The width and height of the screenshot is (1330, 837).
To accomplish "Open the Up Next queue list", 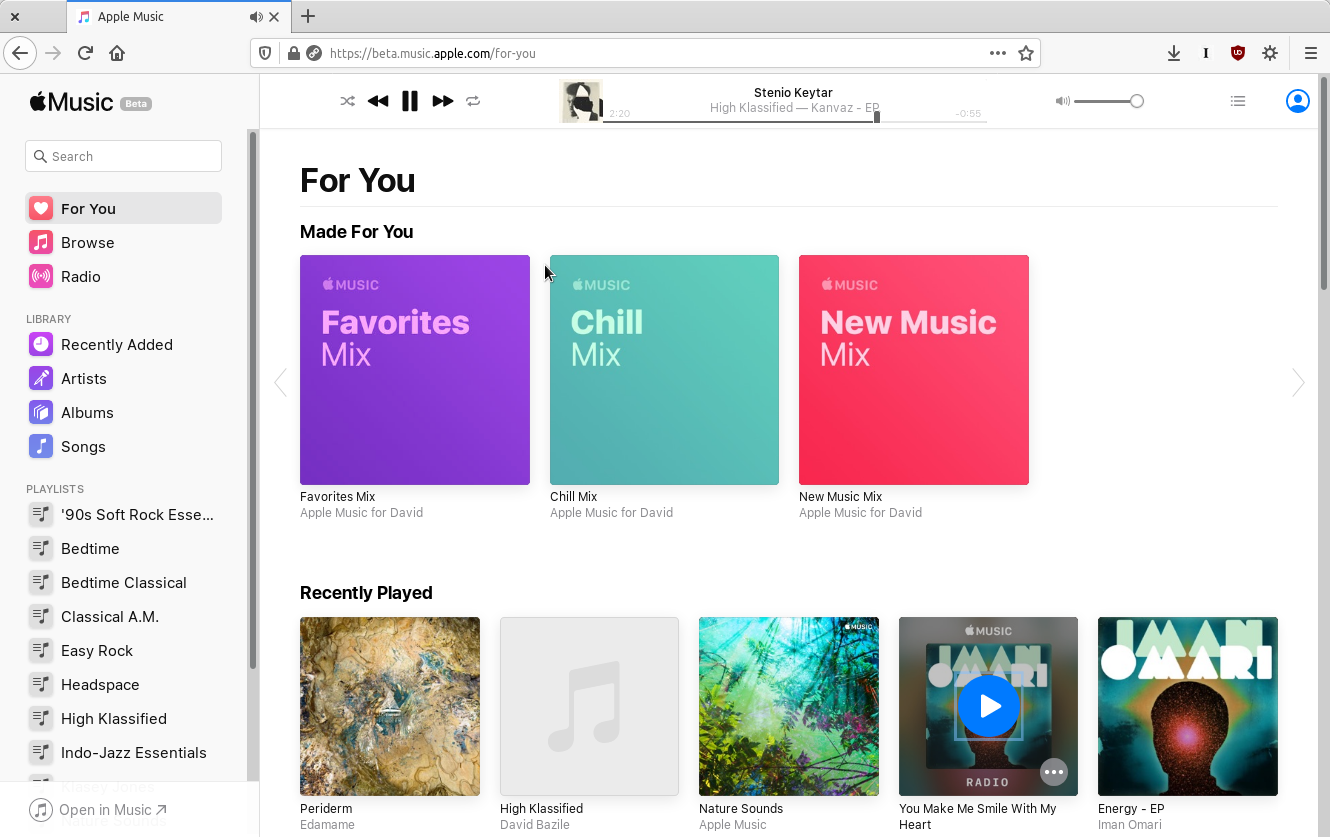I will click(x=1238, y=101).
